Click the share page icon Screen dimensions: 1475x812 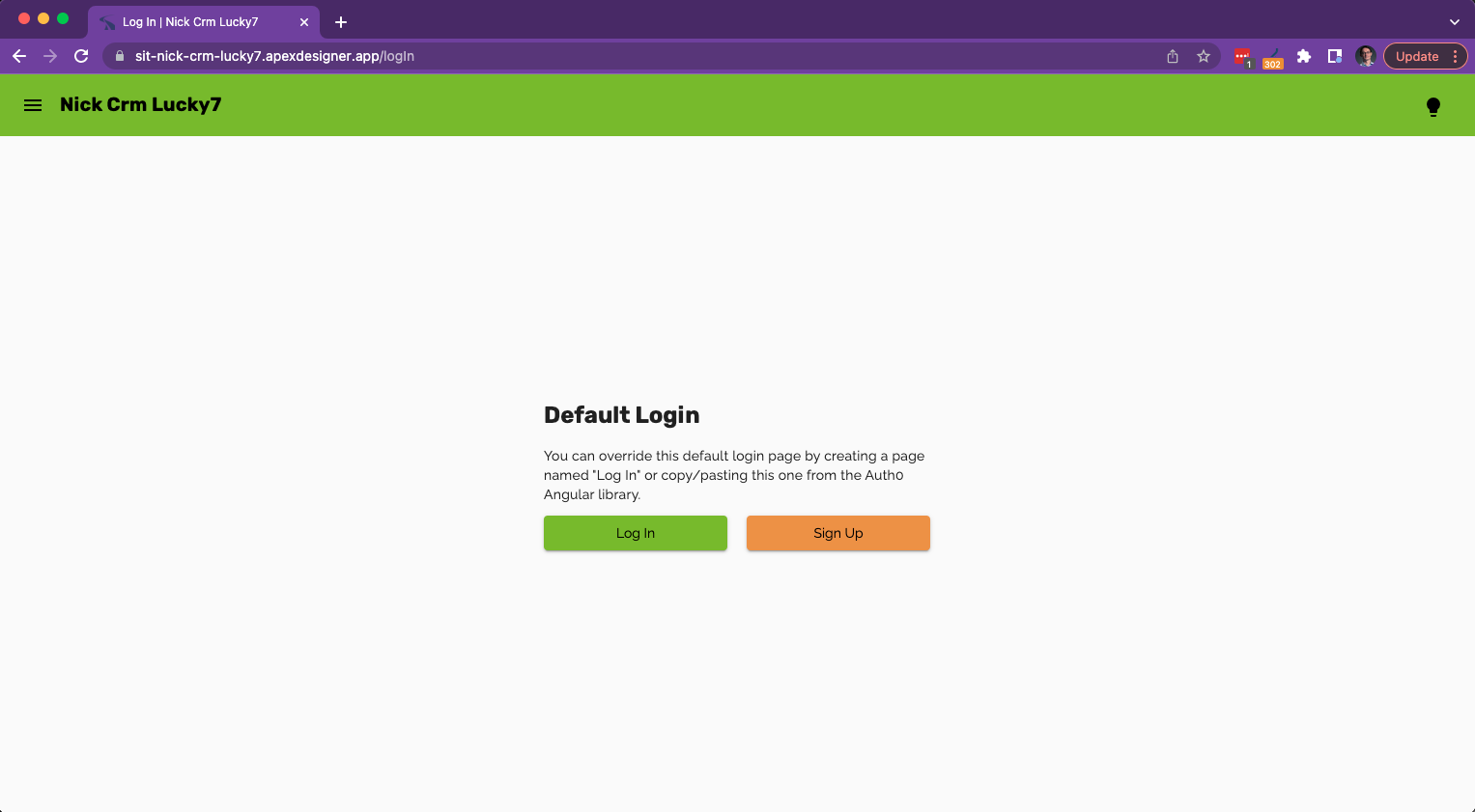pyautogui.click(x=1173, y=56)
